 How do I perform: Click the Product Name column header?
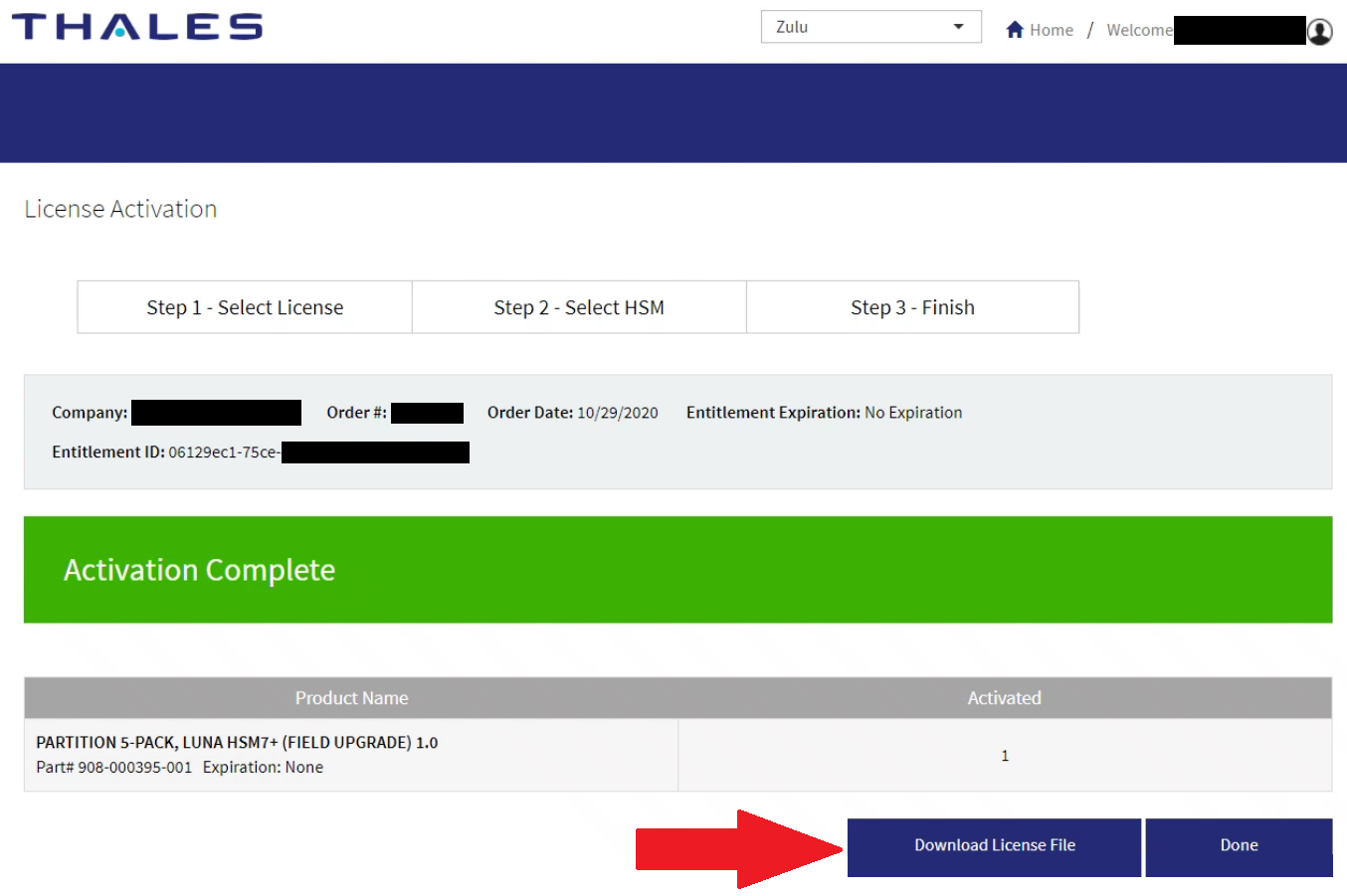[351, 698]
